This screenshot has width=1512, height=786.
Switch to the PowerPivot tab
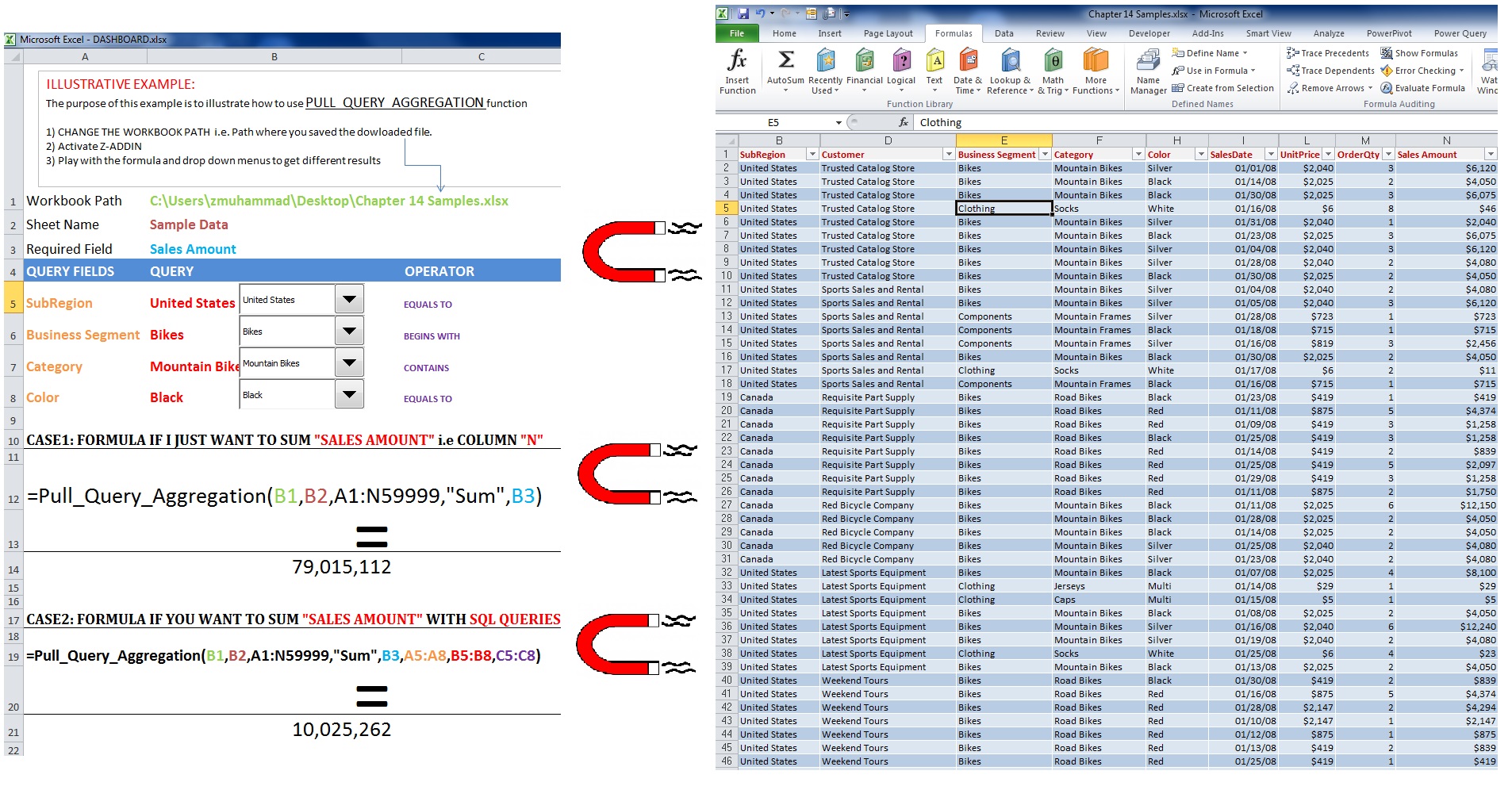1388,33
